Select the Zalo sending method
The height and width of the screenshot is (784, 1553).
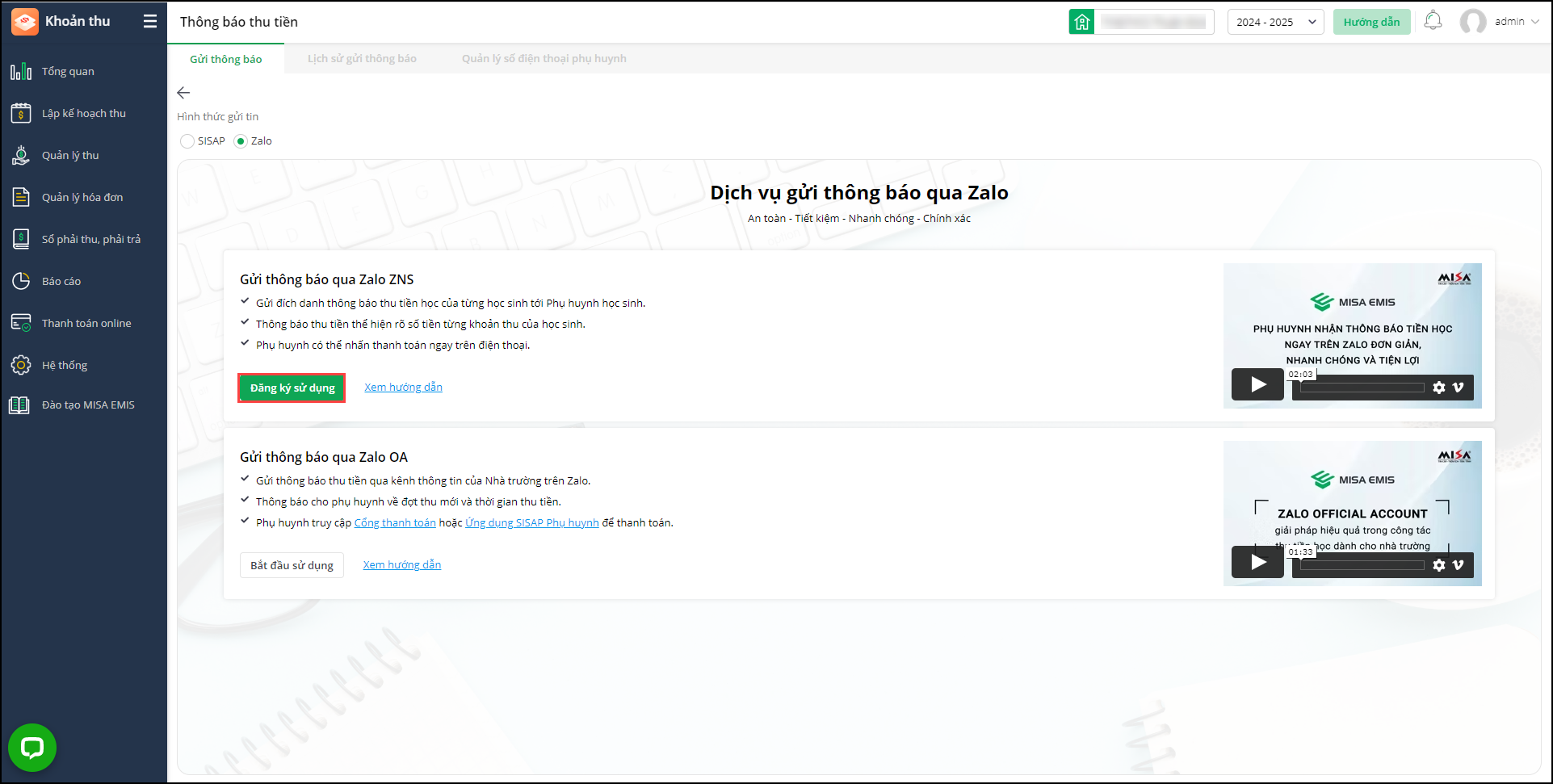pos(241,141)
